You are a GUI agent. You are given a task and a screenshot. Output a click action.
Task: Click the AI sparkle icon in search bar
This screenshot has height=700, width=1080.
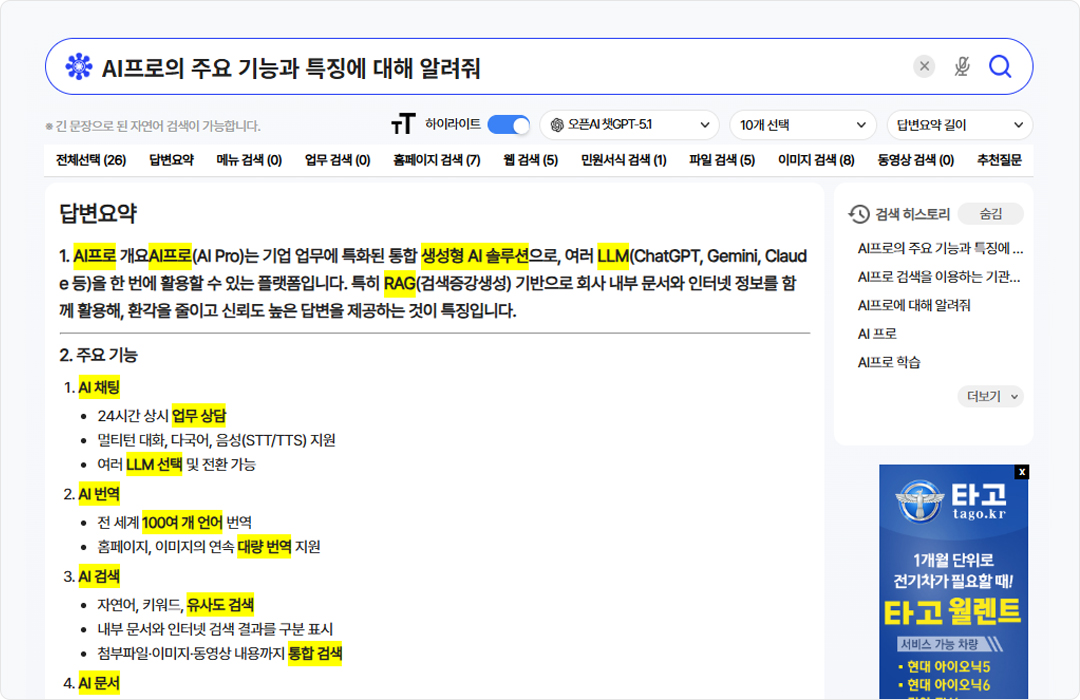[78, 67]
